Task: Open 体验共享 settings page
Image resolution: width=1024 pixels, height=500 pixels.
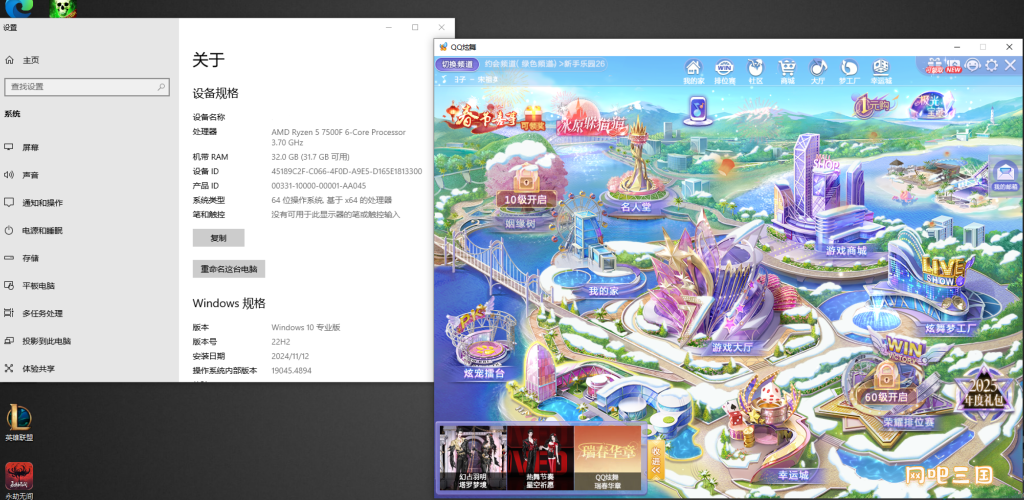Action: [89, 369]
